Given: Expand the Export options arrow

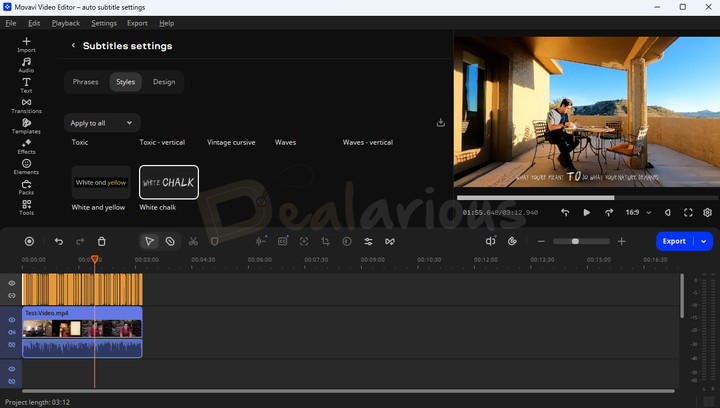Looking at the screenshot, I should [x=703, y=241].
